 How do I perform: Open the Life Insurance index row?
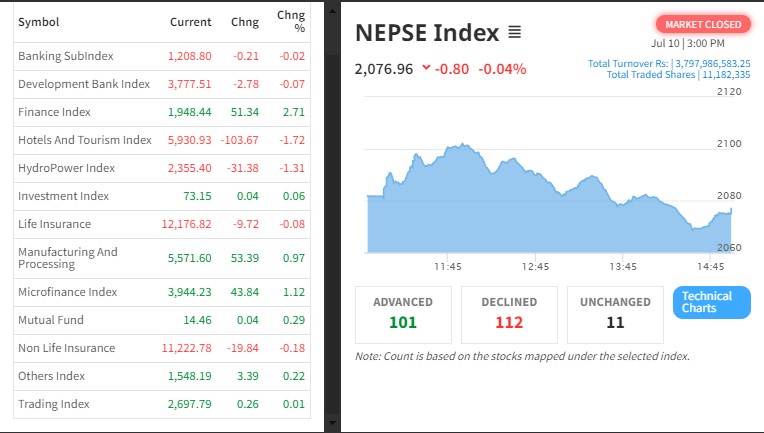click(54, 224)
